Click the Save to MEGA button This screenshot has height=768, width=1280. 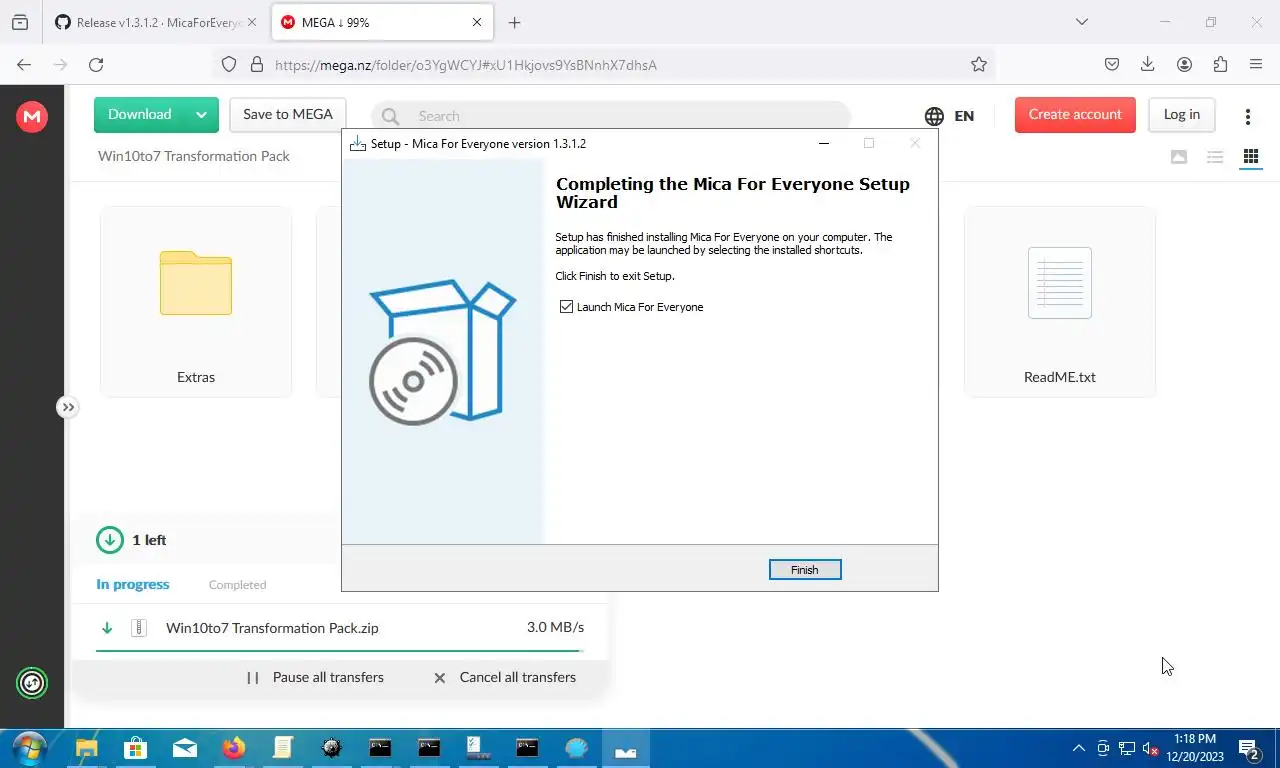click(288, 114)
